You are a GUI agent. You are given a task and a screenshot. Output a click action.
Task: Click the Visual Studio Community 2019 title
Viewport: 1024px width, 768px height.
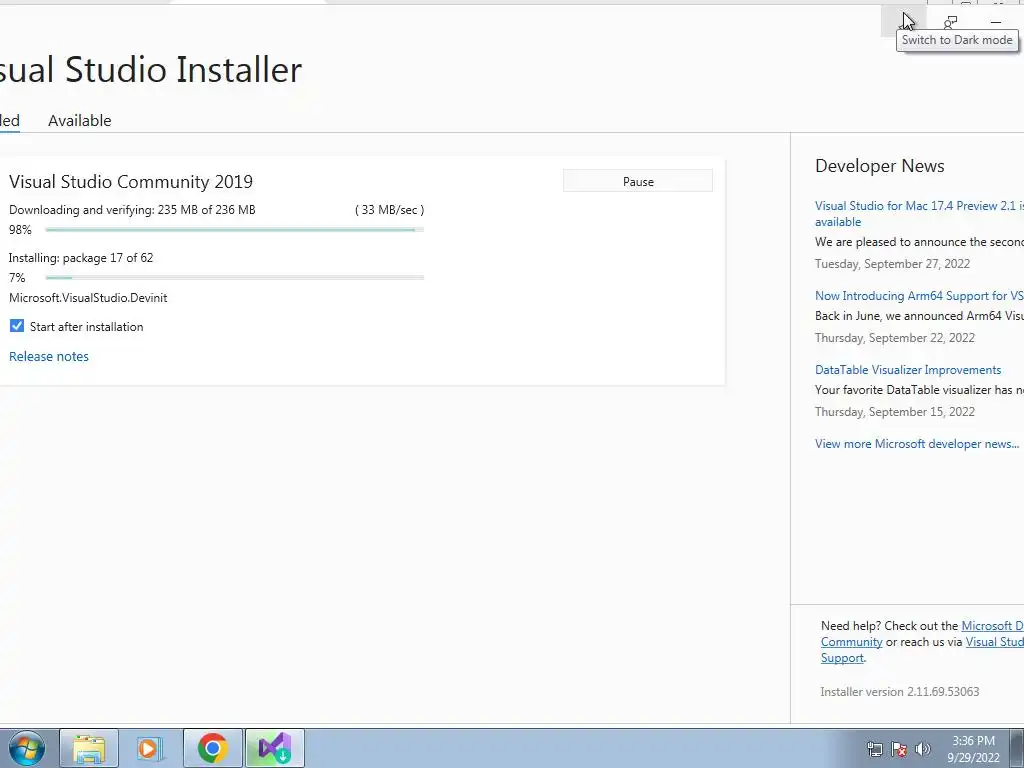pos(131,182)
